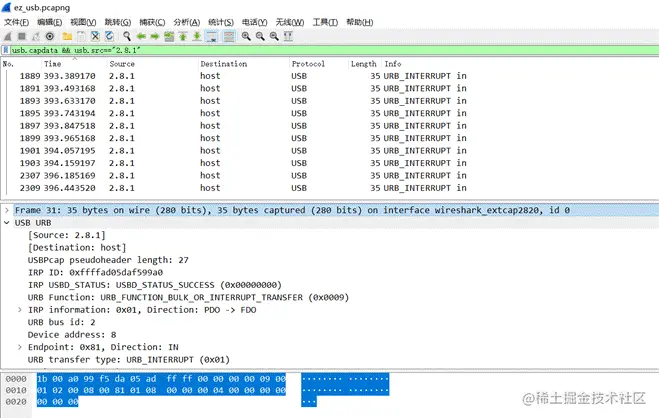Screen dimensions: 659x418
Task: Collapse the USB URB tree
Action: 7,222
